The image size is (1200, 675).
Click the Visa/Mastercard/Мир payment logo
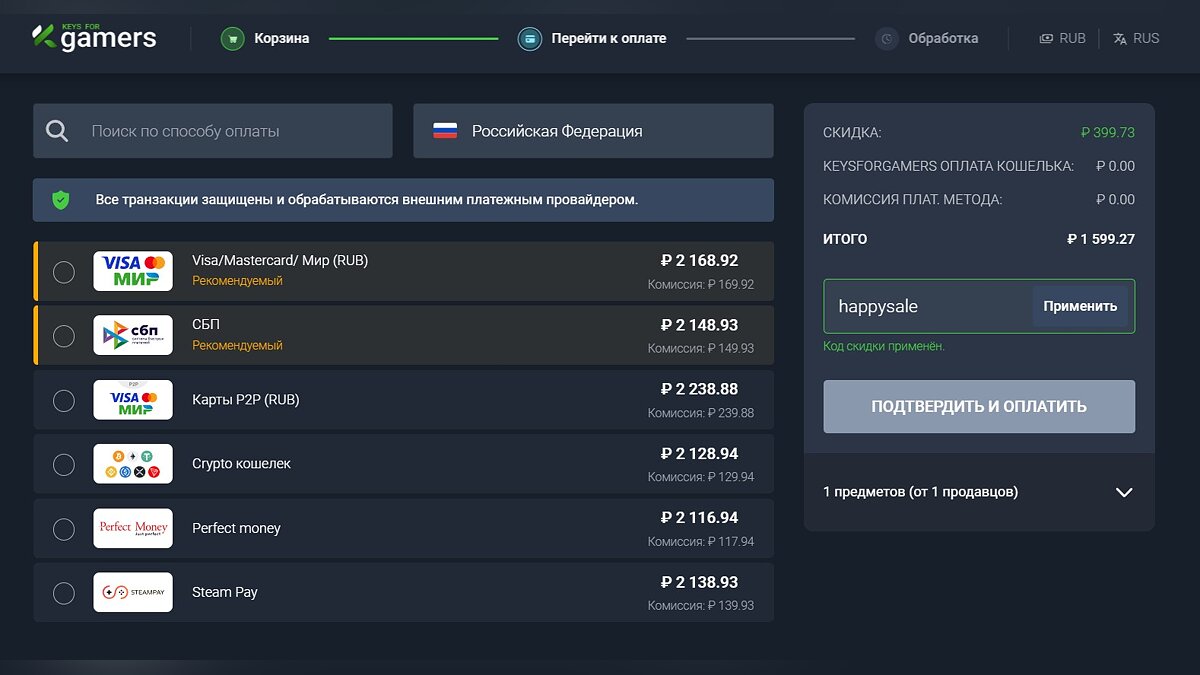point(133,271)
